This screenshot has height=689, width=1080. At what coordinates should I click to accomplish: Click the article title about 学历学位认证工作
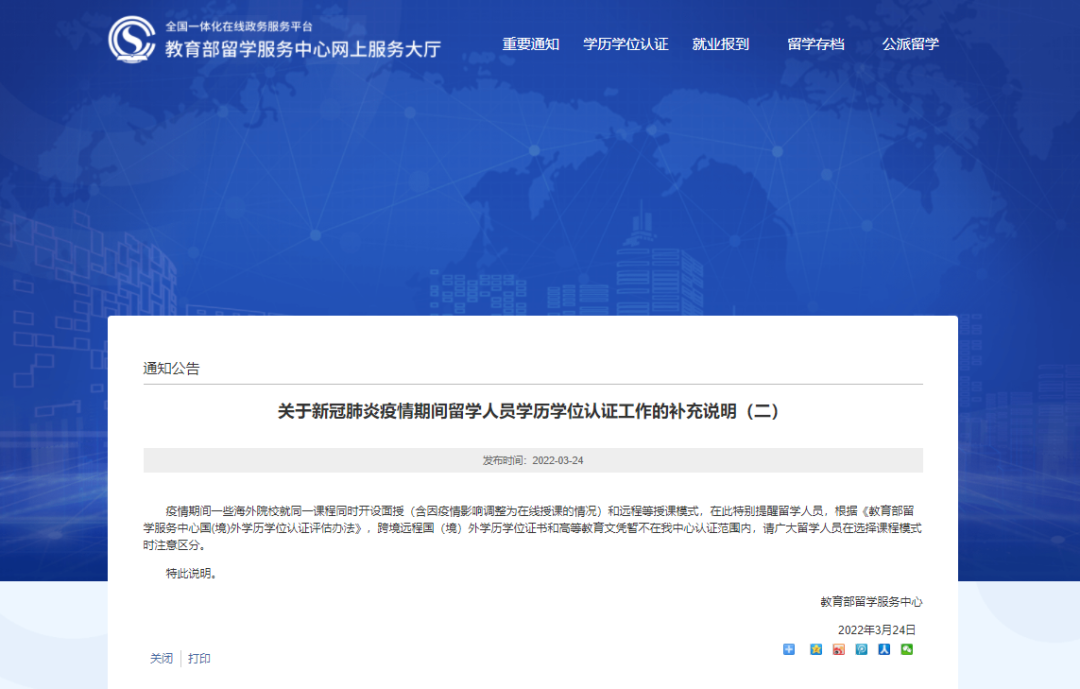coord(528,411)
